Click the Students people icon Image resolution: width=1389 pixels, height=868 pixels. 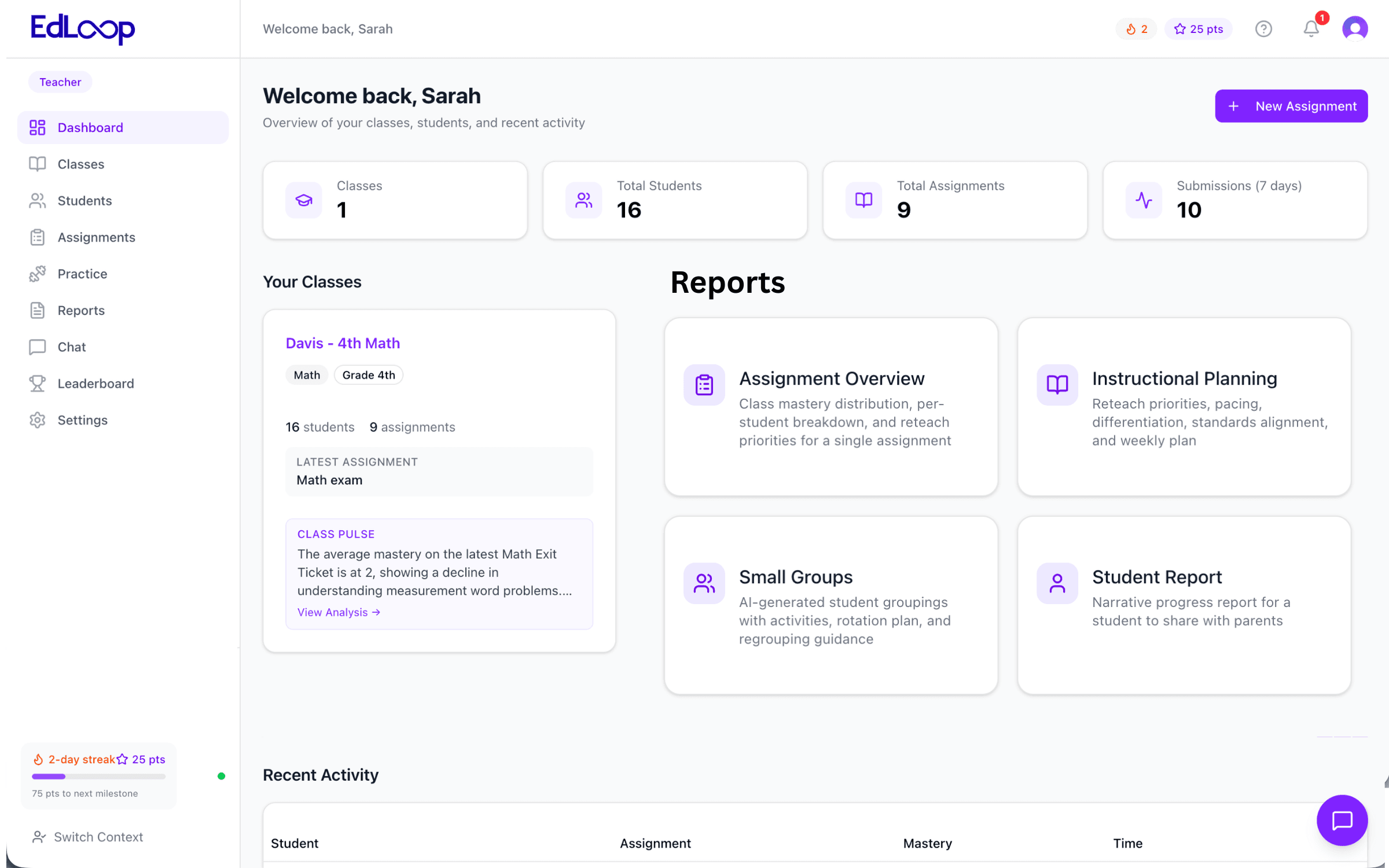tap(37, 200)
